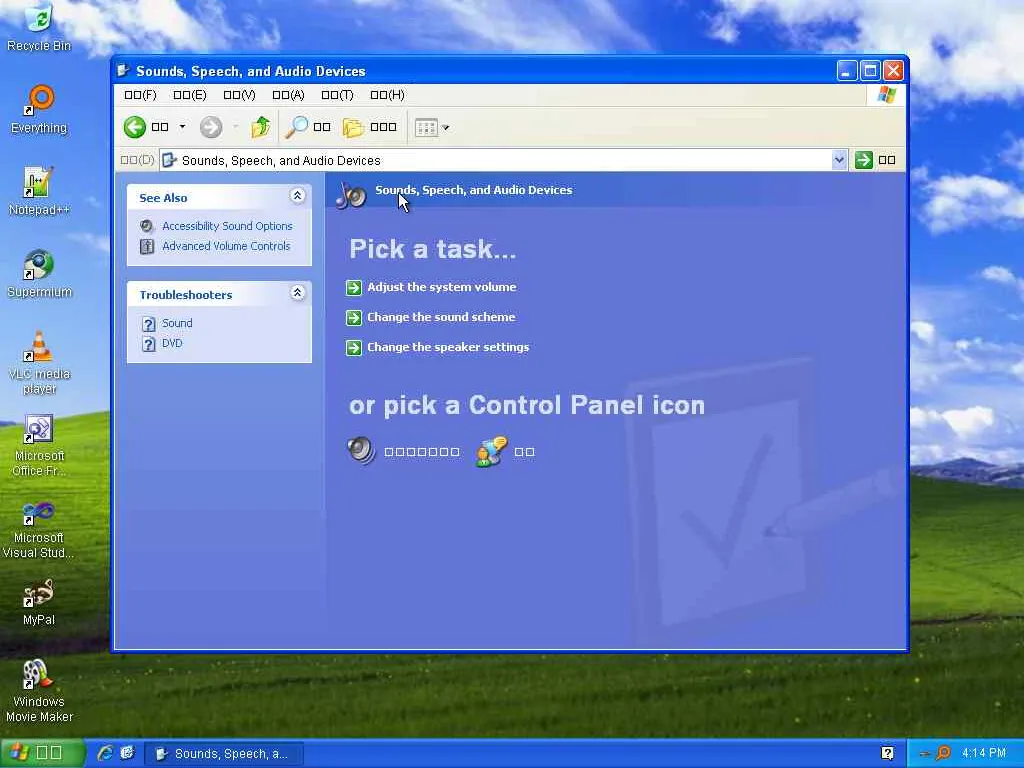Image resolution: width=1024 pixels, height=768 pixels.
Task: Click Change the sound scheme task
Action: pyautogui.click(x=441, y=317)
